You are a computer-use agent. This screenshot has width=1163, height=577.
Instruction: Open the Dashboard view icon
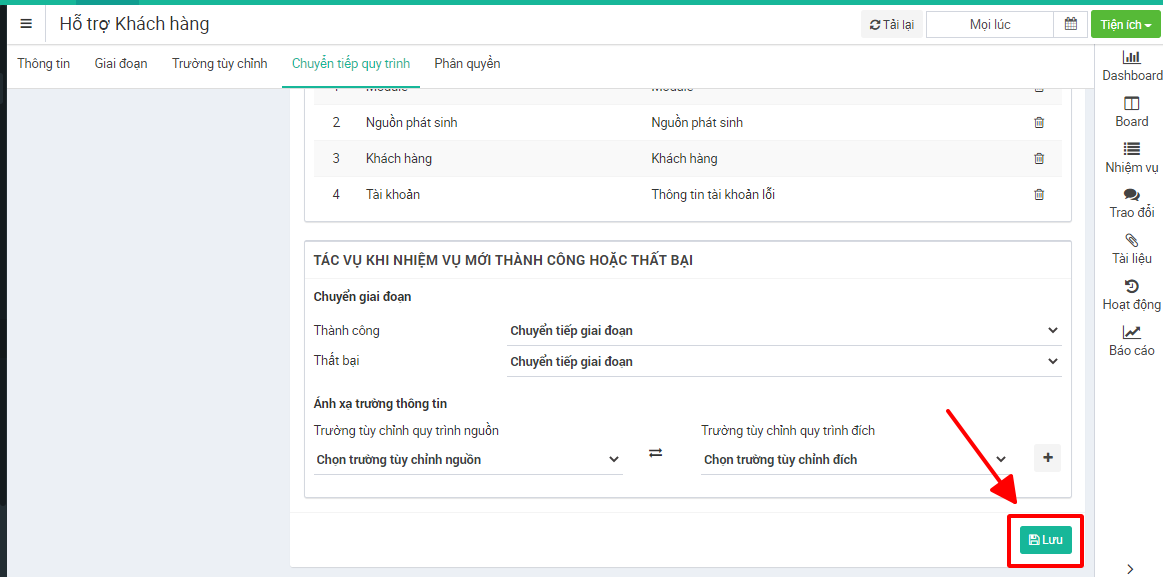click(1132, 58)
